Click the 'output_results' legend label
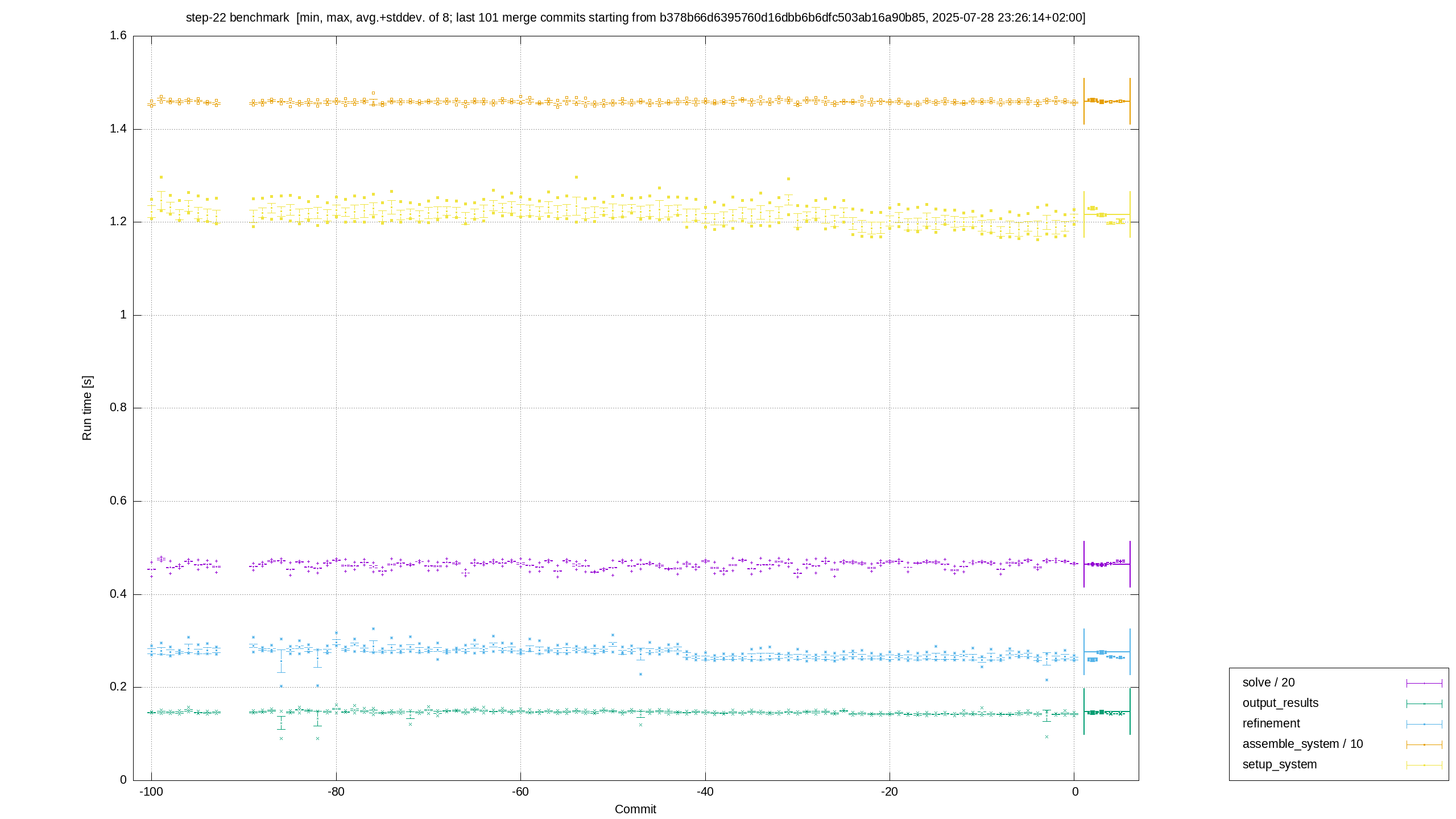 1280,703
